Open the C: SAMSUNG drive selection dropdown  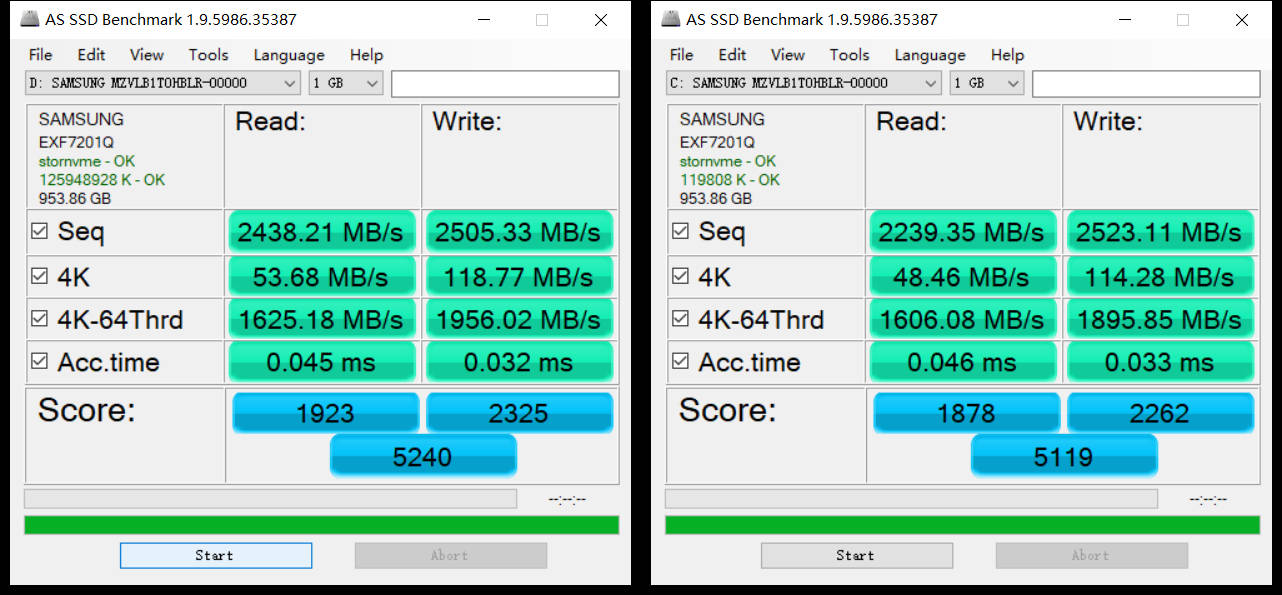804,83
